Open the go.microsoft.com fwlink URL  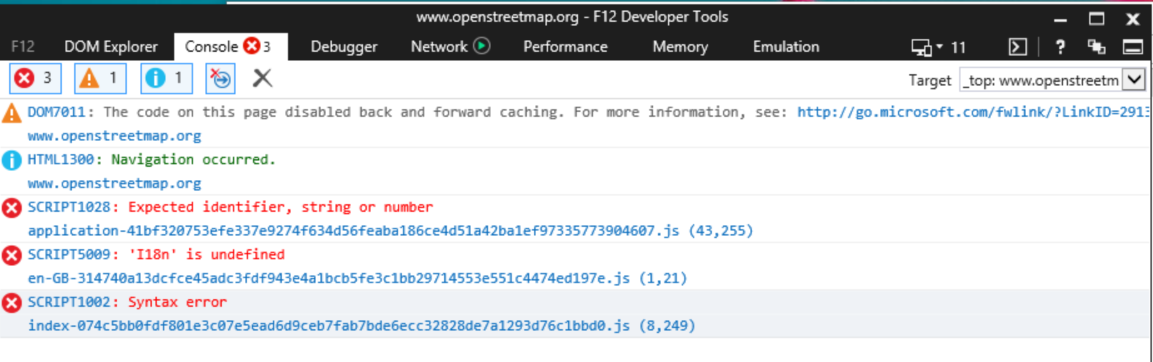(x=974, y=113)
